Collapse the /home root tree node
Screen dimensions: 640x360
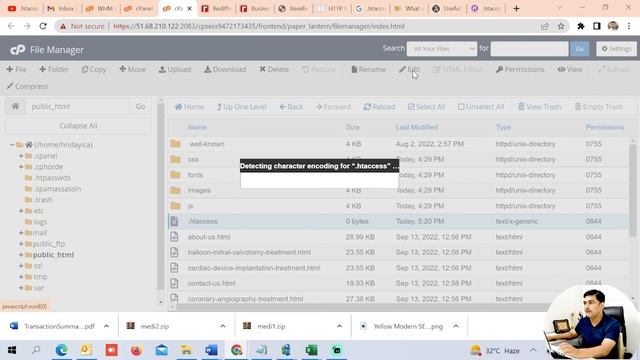click(x=12, y=145)
